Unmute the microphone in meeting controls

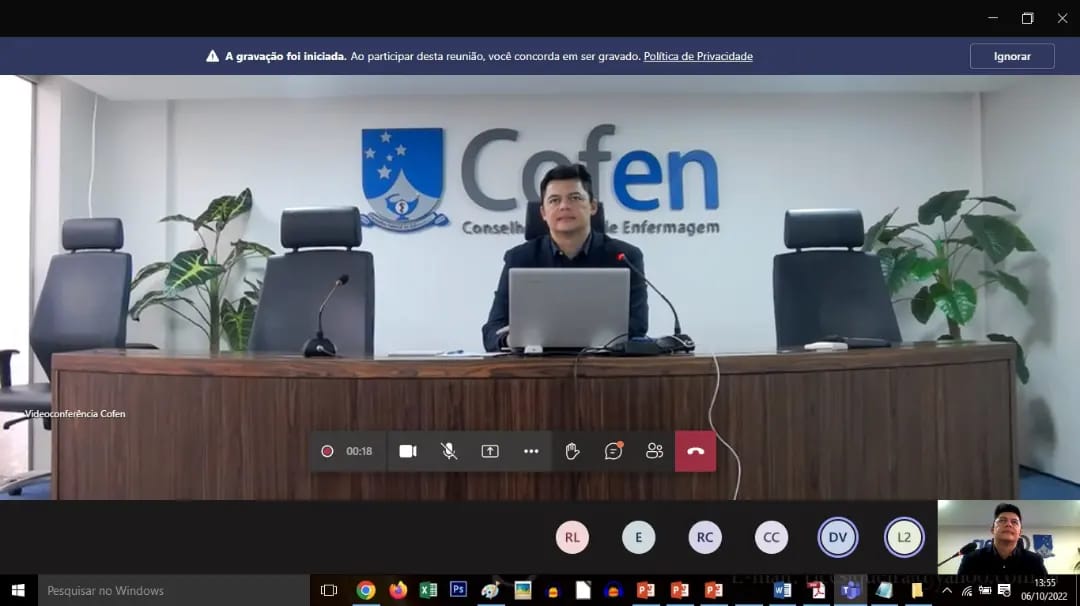pyautogui.click(x=448, y=451)
